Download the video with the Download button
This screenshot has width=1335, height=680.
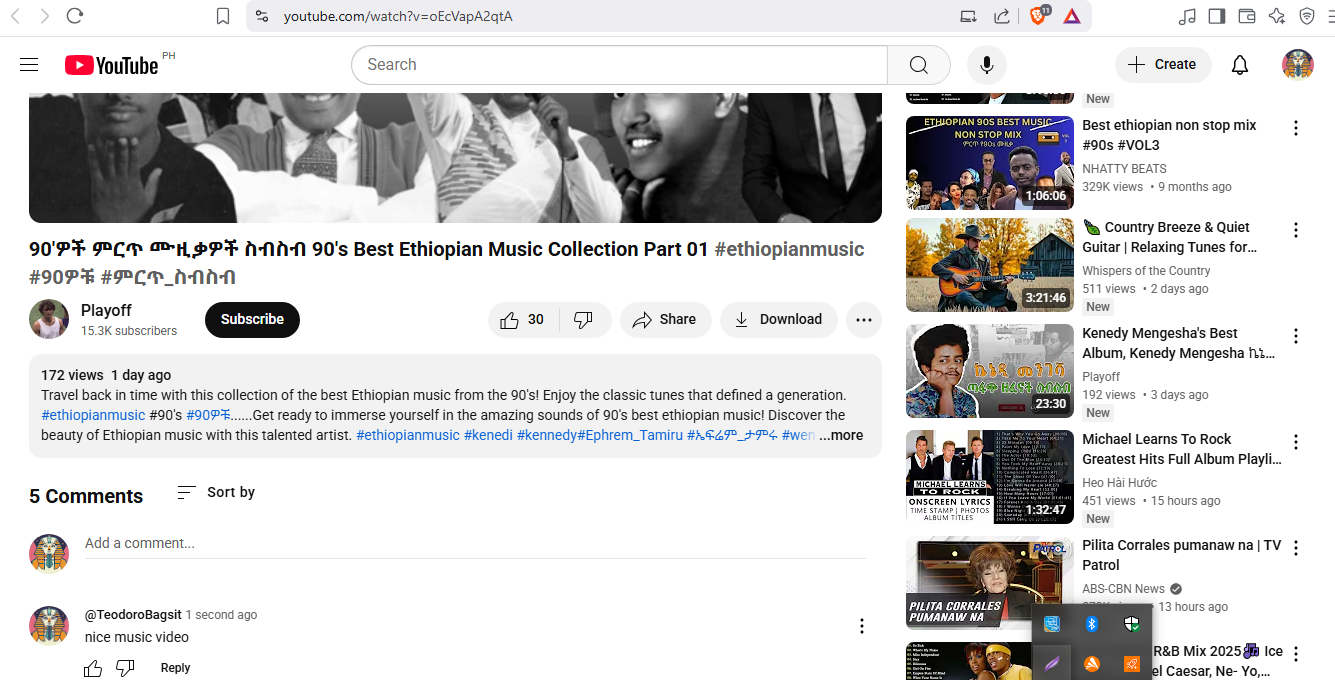(779, 320)
